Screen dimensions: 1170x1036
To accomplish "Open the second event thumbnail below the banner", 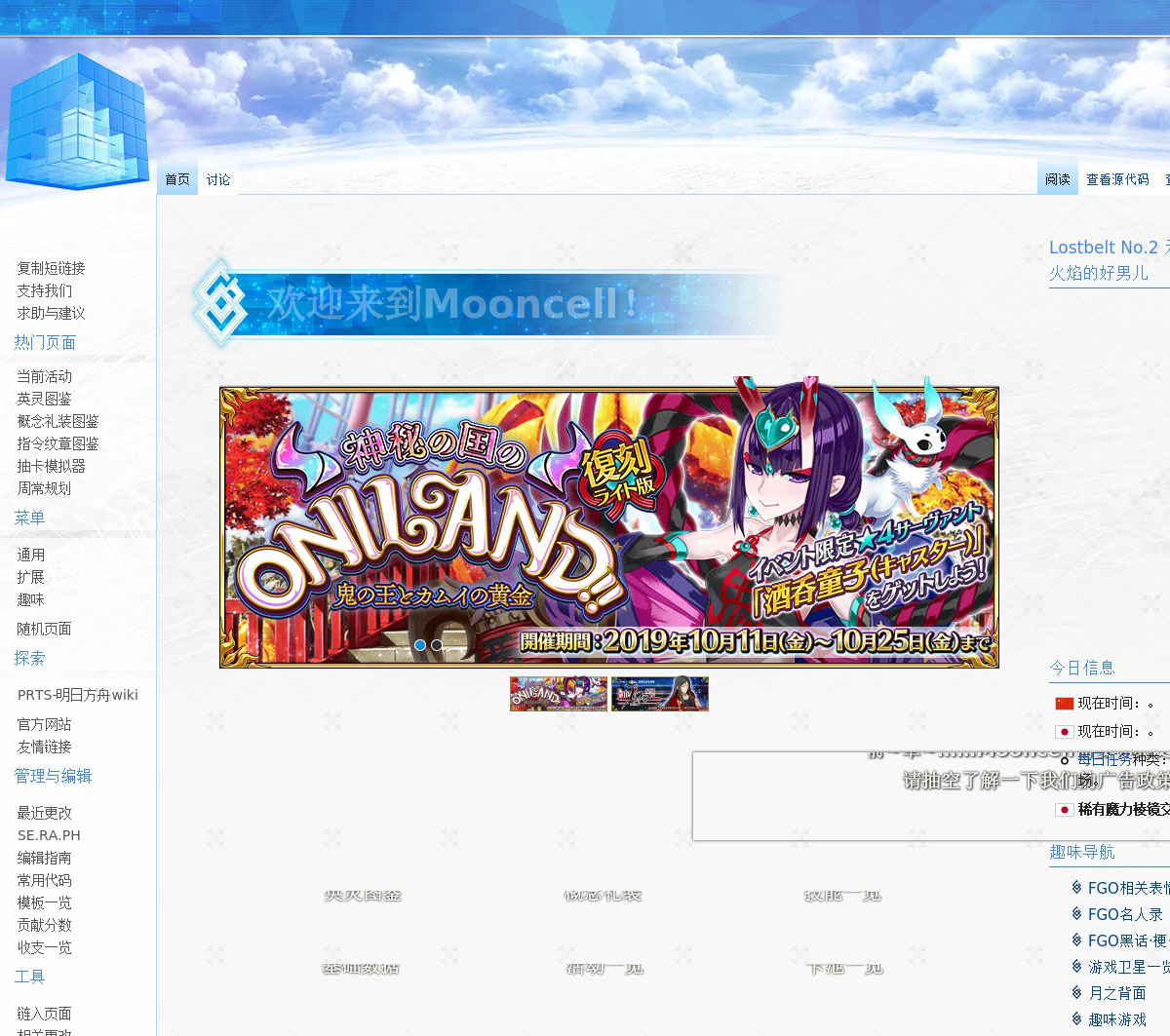I will click(660, 694).
